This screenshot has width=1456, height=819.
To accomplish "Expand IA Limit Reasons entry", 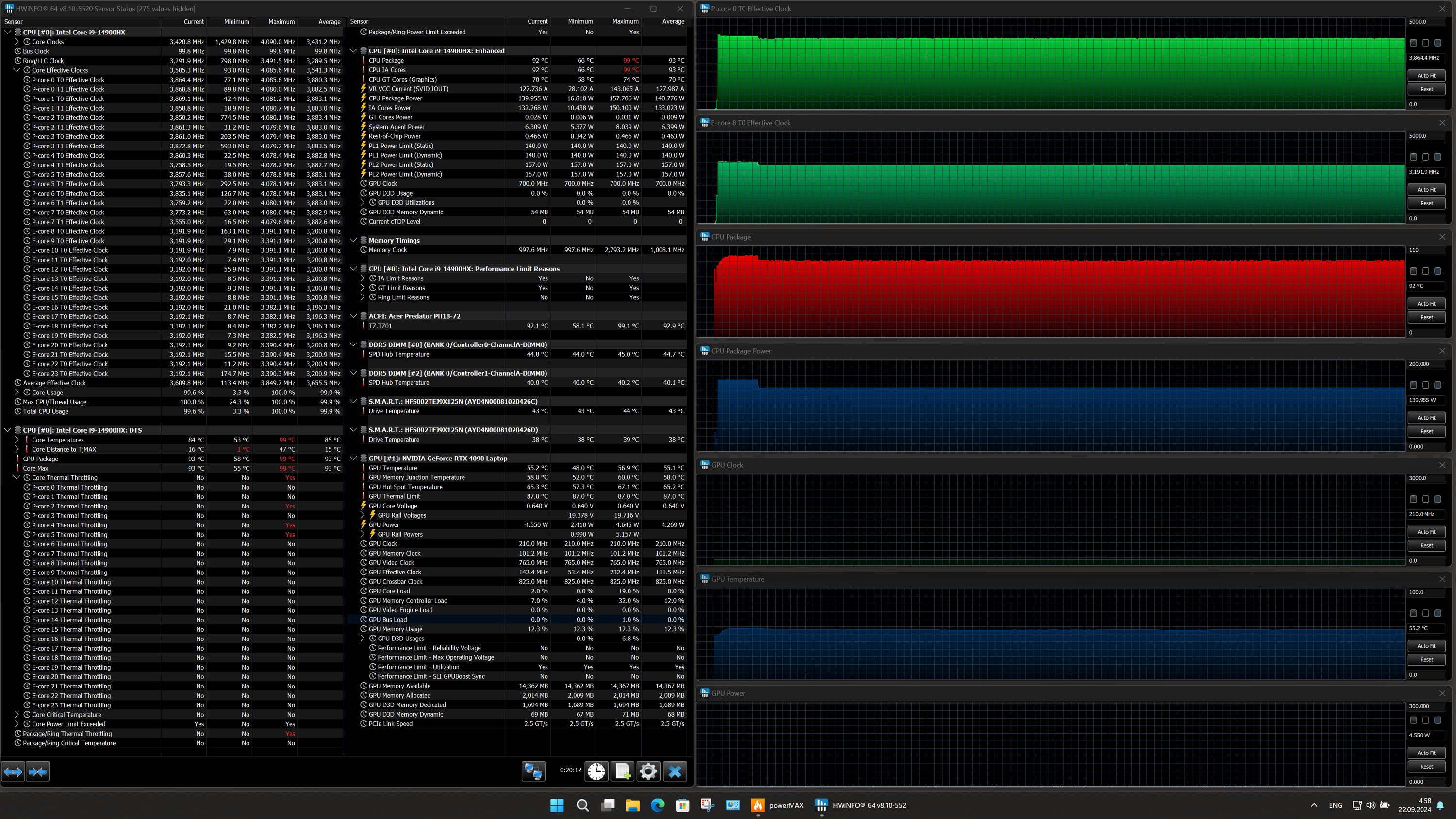I will point(363,278).
